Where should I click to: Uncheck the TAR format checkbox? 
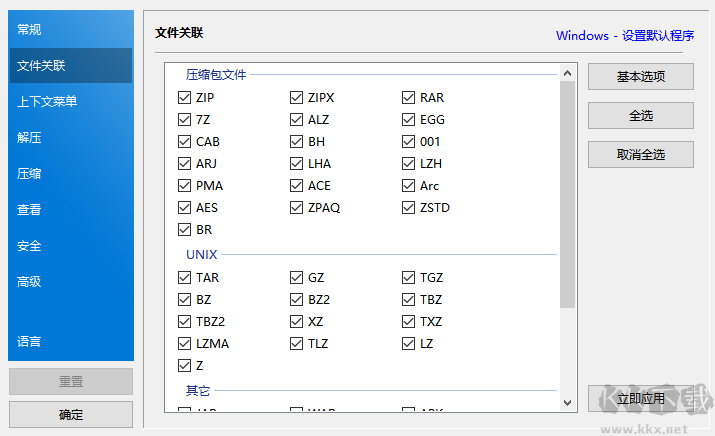coord(184,278)
